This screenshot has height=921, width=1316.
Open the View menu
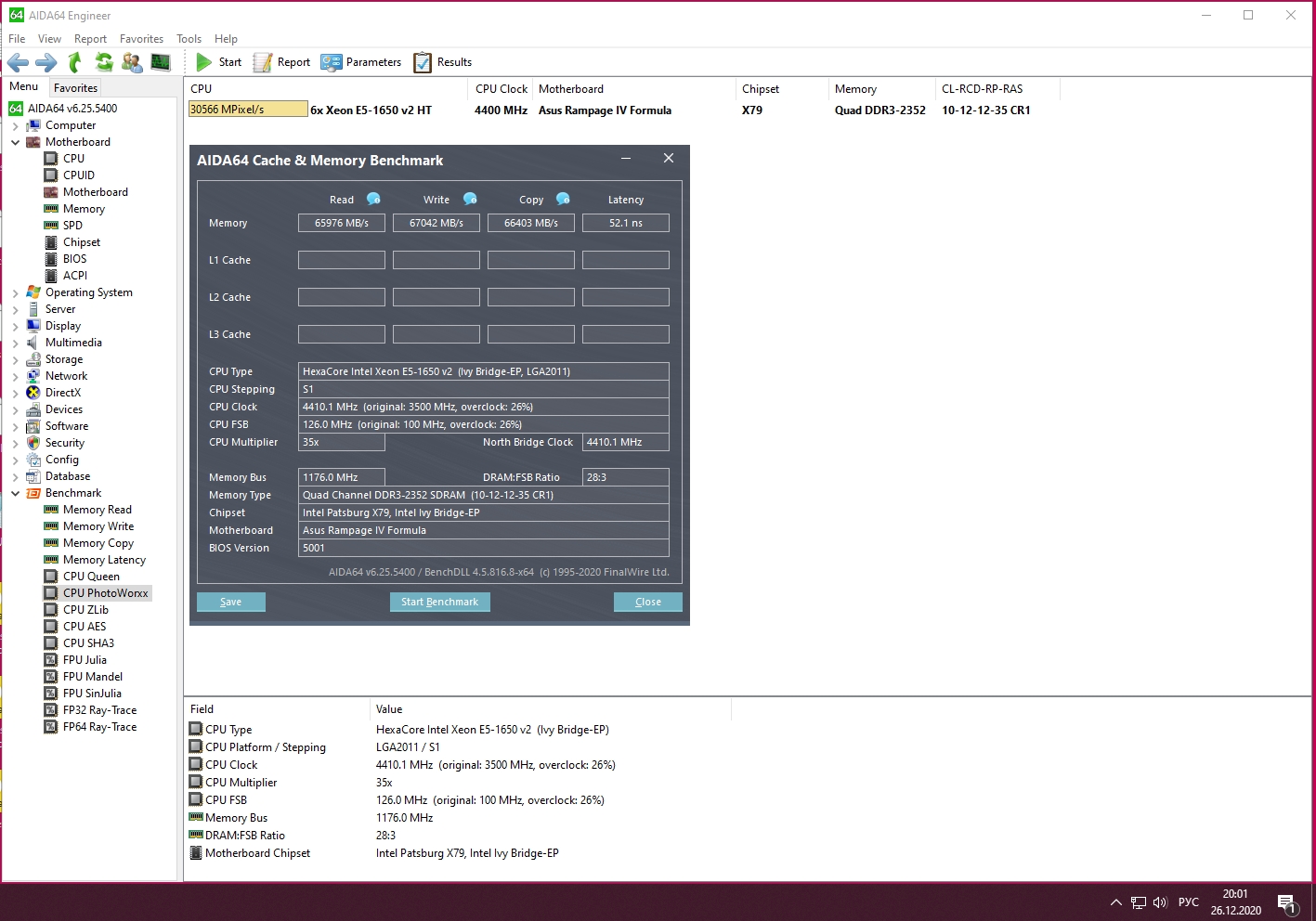pyautogui.click(x=49, y=39)
